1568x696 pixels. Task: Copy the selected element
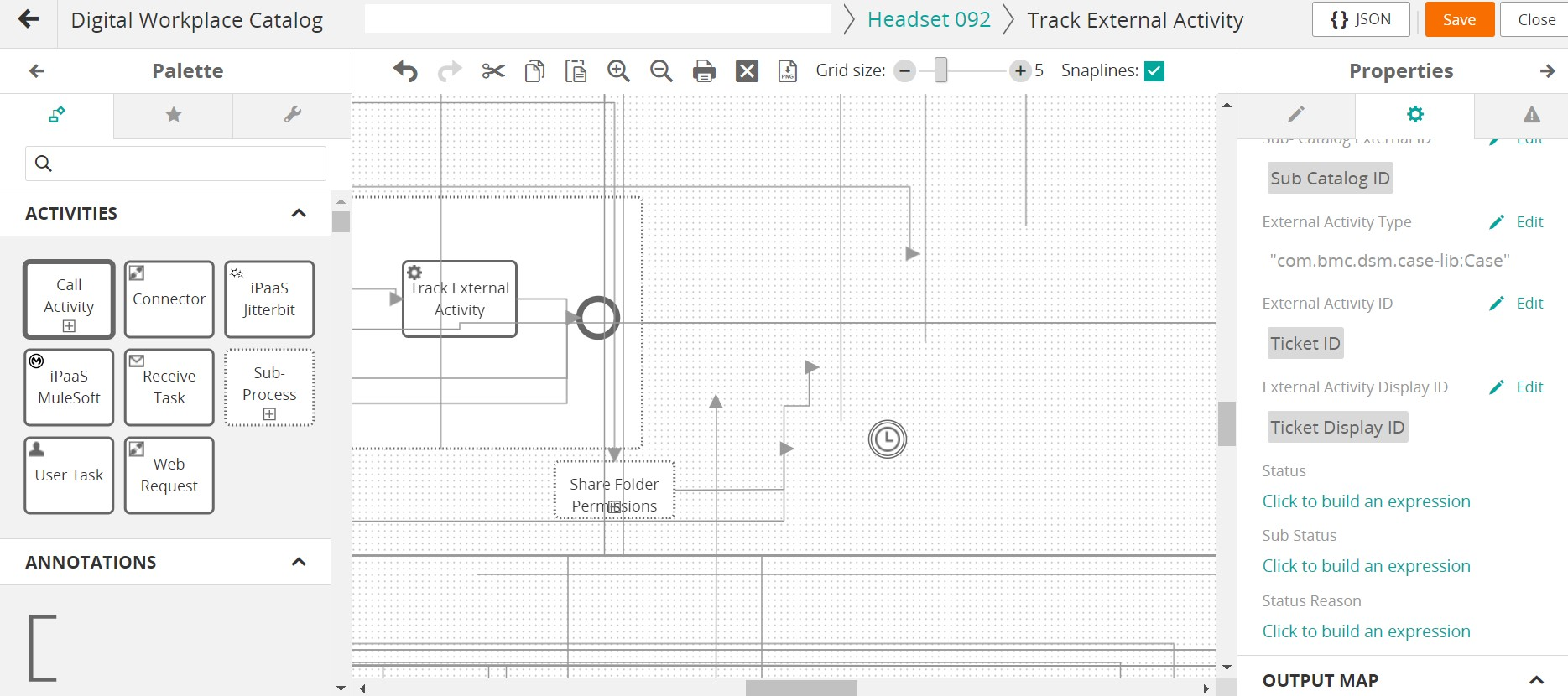(534, 71)
